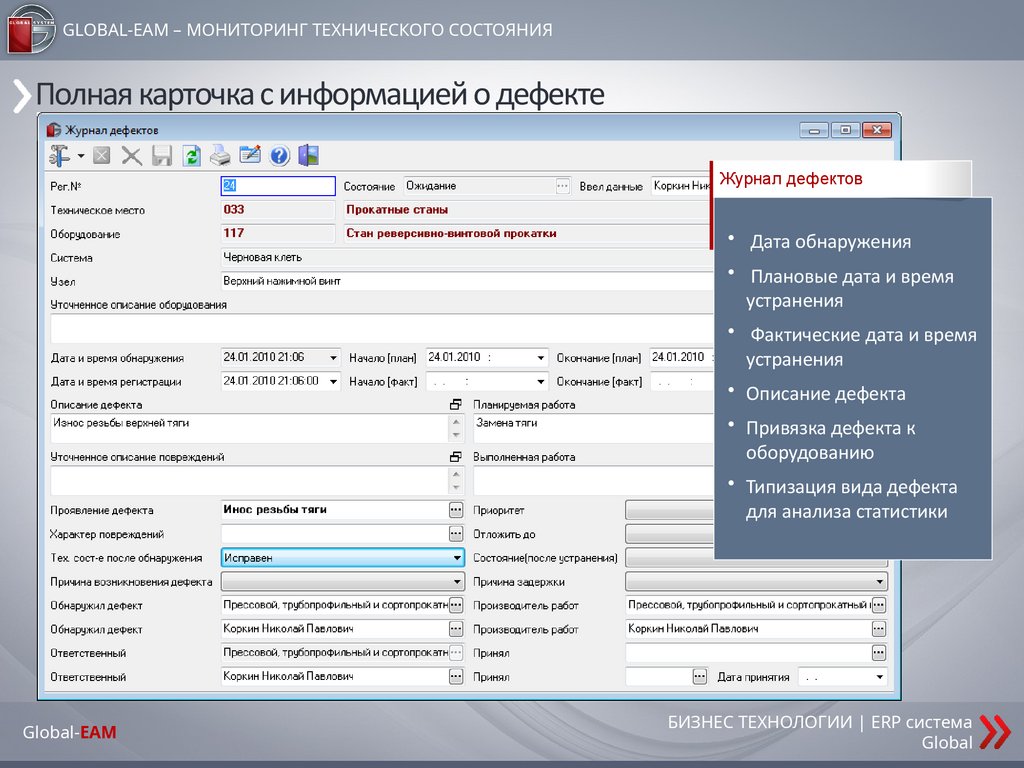Open ellipsis button of Состояние field
The width and height of the screenshot is (1024, 768).
coord(562,186)
